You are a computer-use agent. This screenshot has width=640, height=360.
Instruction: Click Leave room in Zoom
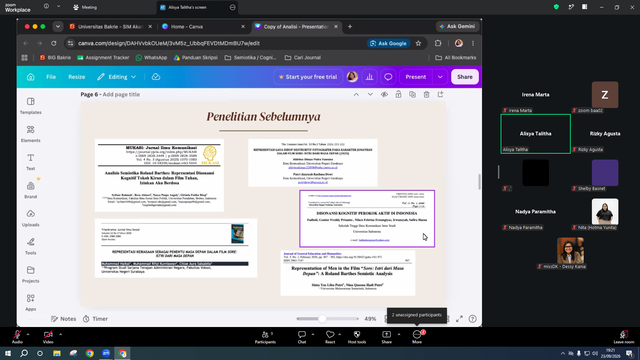tap(624, 337)
